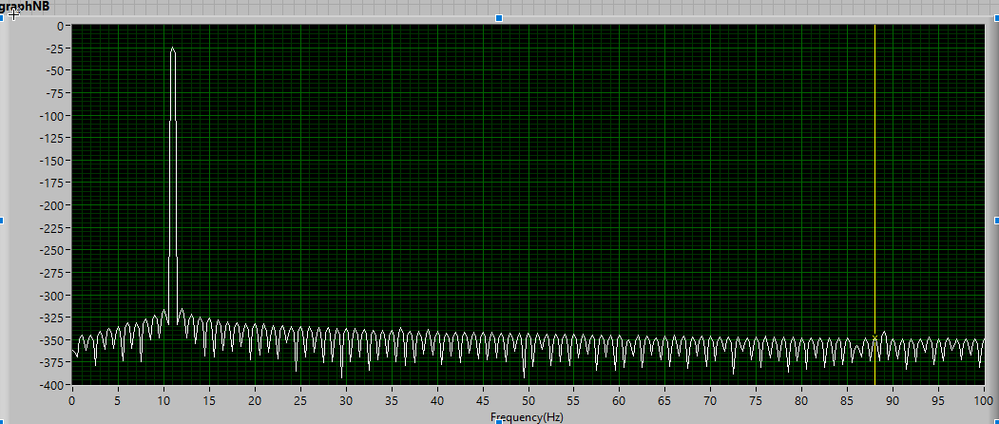Click the Frequency(Hz) axis label
This screenshot has width=999, height=424.
[x=527, y=418]
